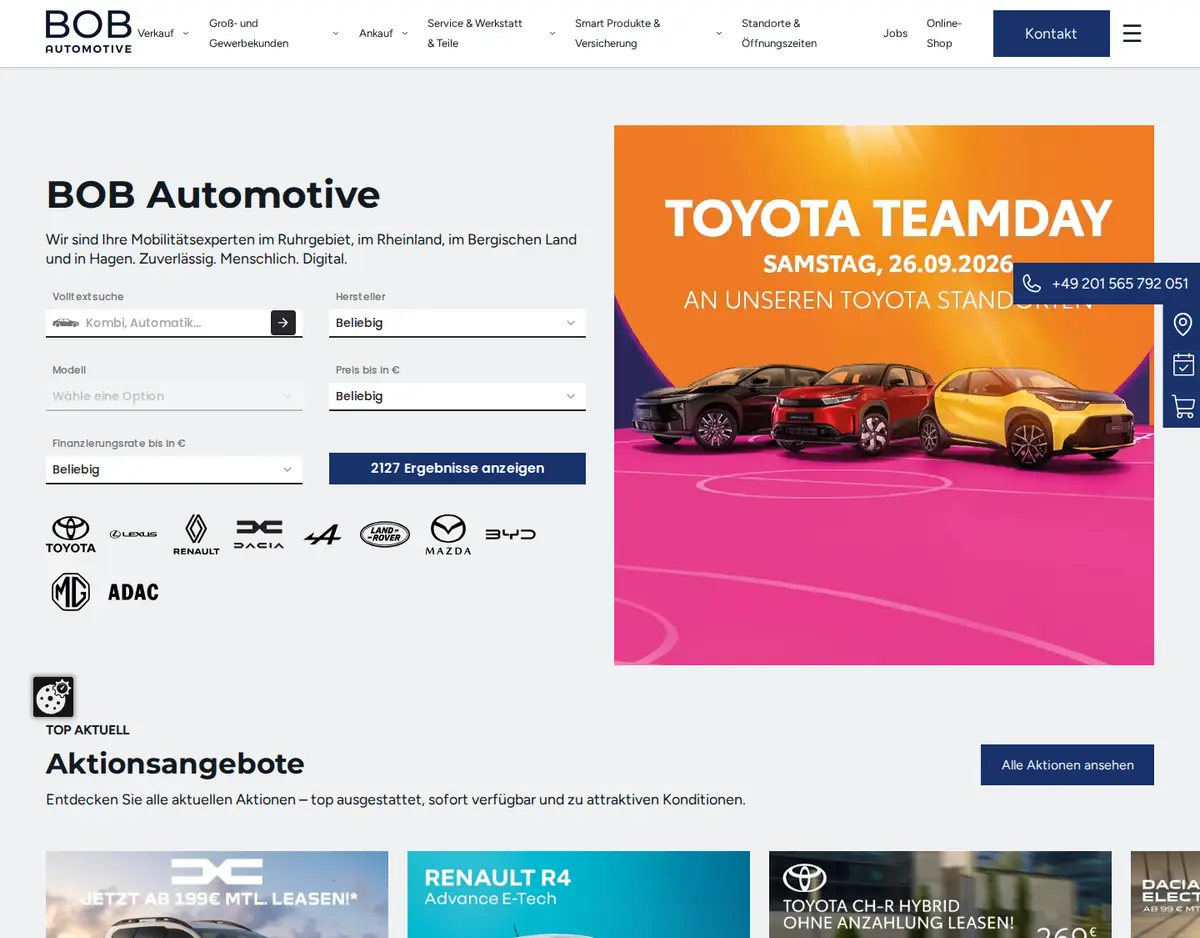The height and width of the screenshot is (938, 1200).
Task: Expand the Ankauf menu chevron
Action: pyautogui.click(x=405, y=34)
